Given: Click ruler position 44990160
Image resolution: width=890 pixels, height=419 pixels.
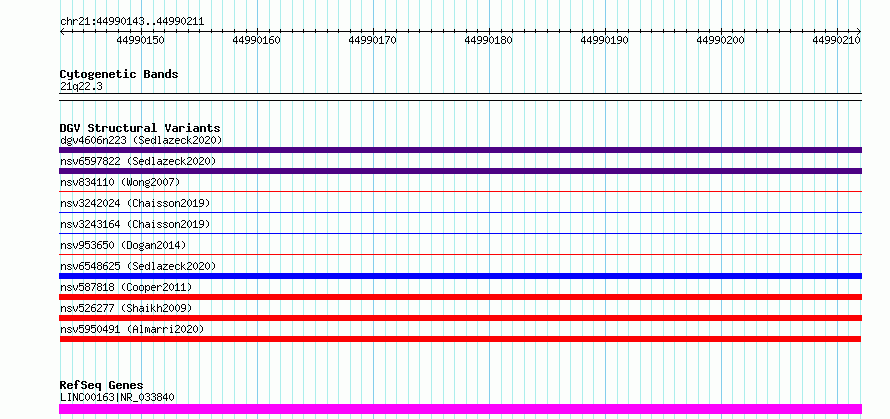Looking at the screenshot, I should (x=257, y=40).
